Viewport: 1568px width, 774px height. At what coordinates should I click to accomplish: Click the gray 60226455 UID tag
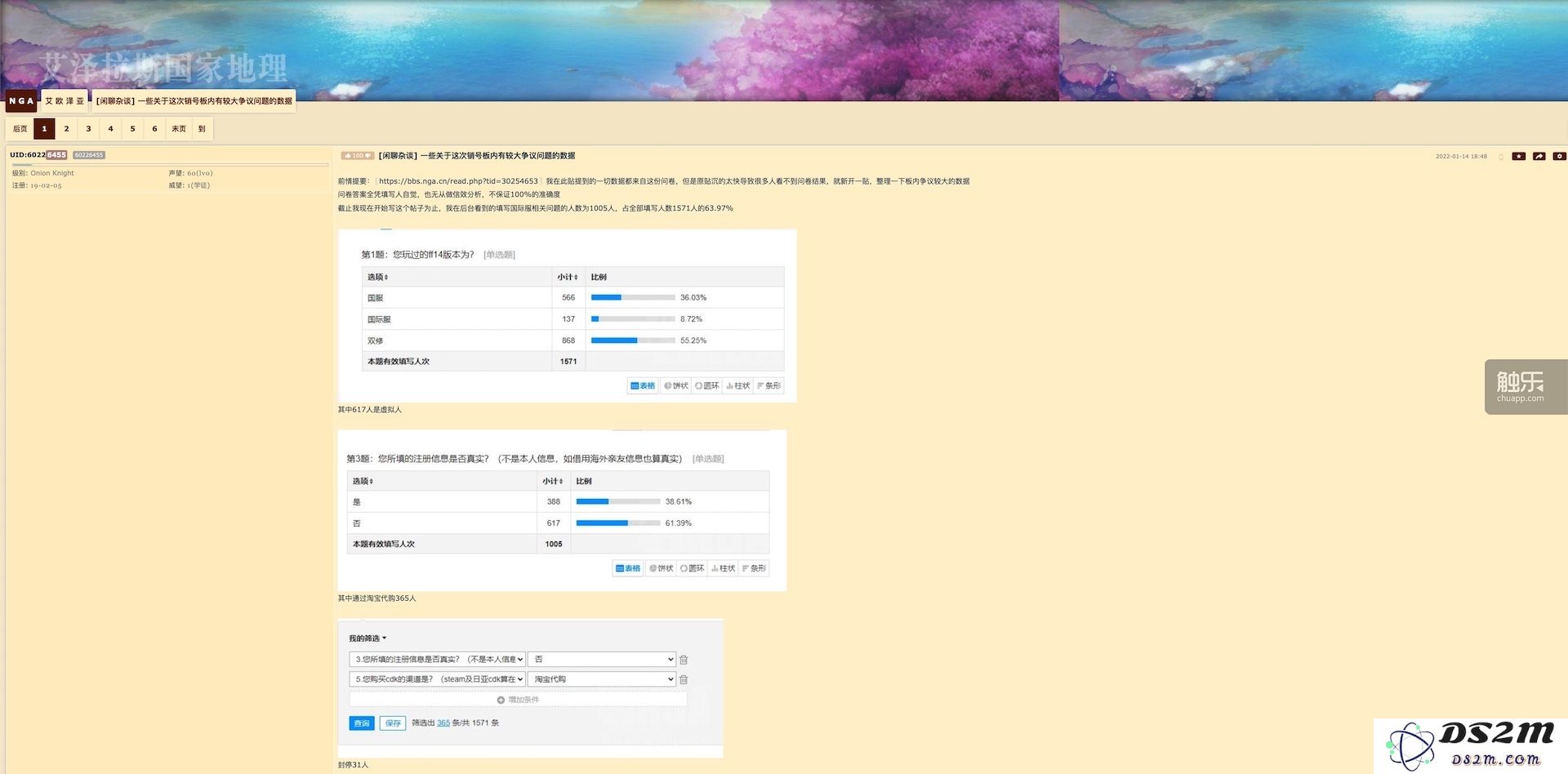click(x=89, y=154)
